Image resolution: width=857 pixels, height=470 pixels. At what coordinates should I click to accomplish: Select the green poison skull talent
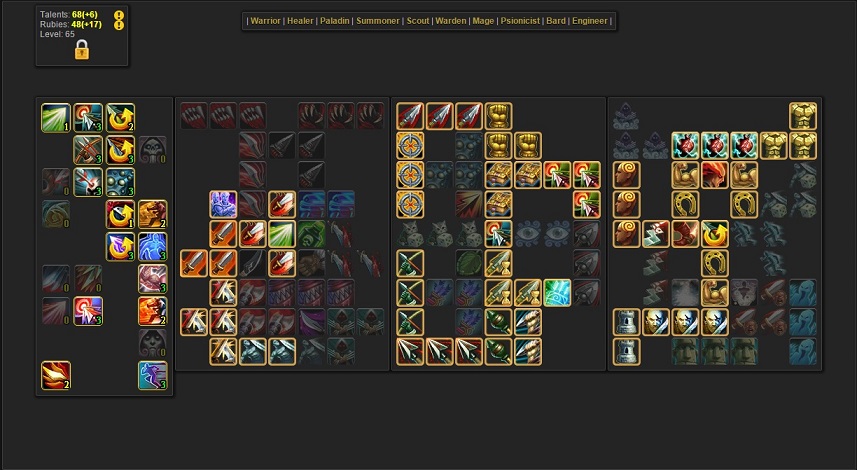pos(312,233)
